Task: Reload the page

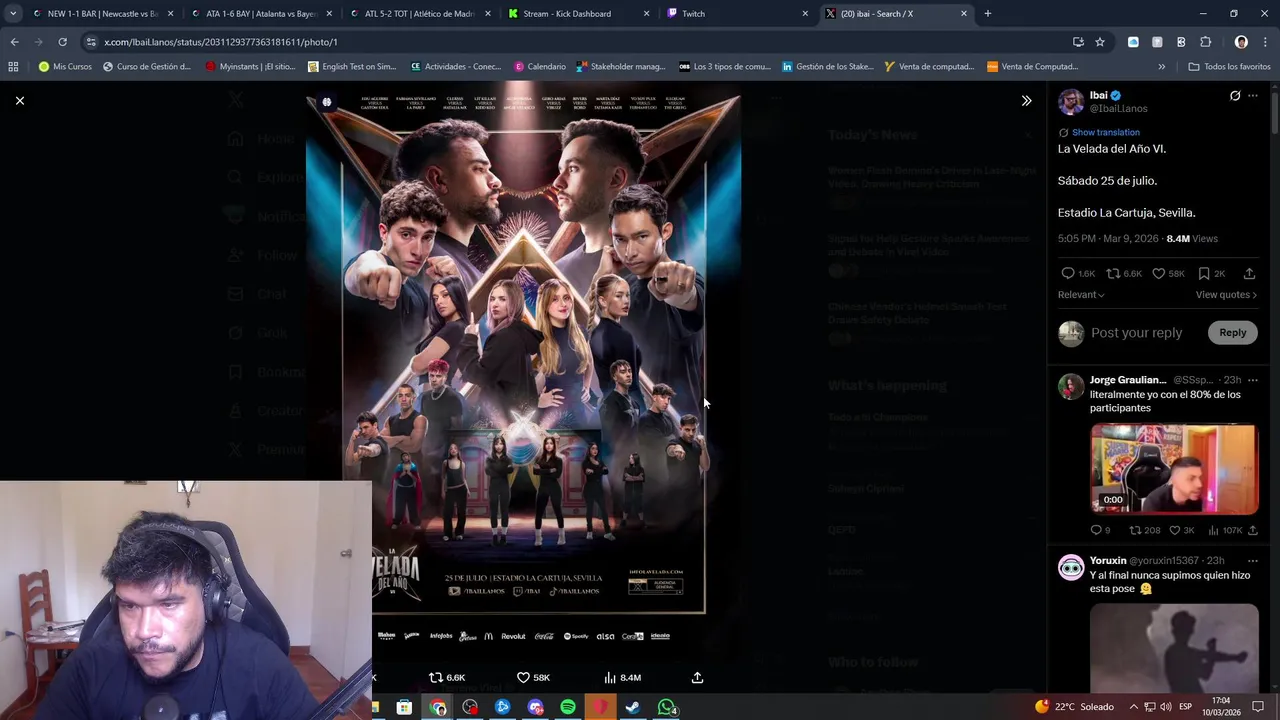Action: 62,42
